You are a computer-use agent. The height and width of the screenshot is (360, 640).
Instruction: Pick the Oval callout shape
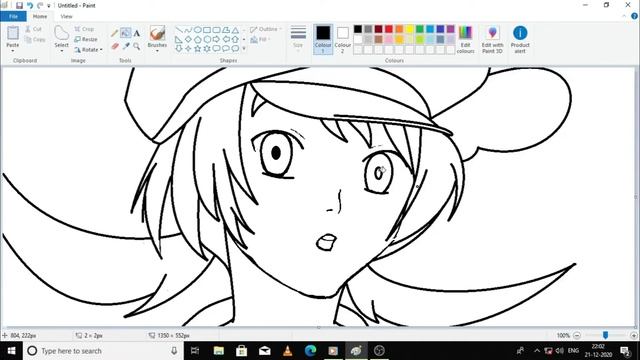pyautogui.click(x=226, y=49)
